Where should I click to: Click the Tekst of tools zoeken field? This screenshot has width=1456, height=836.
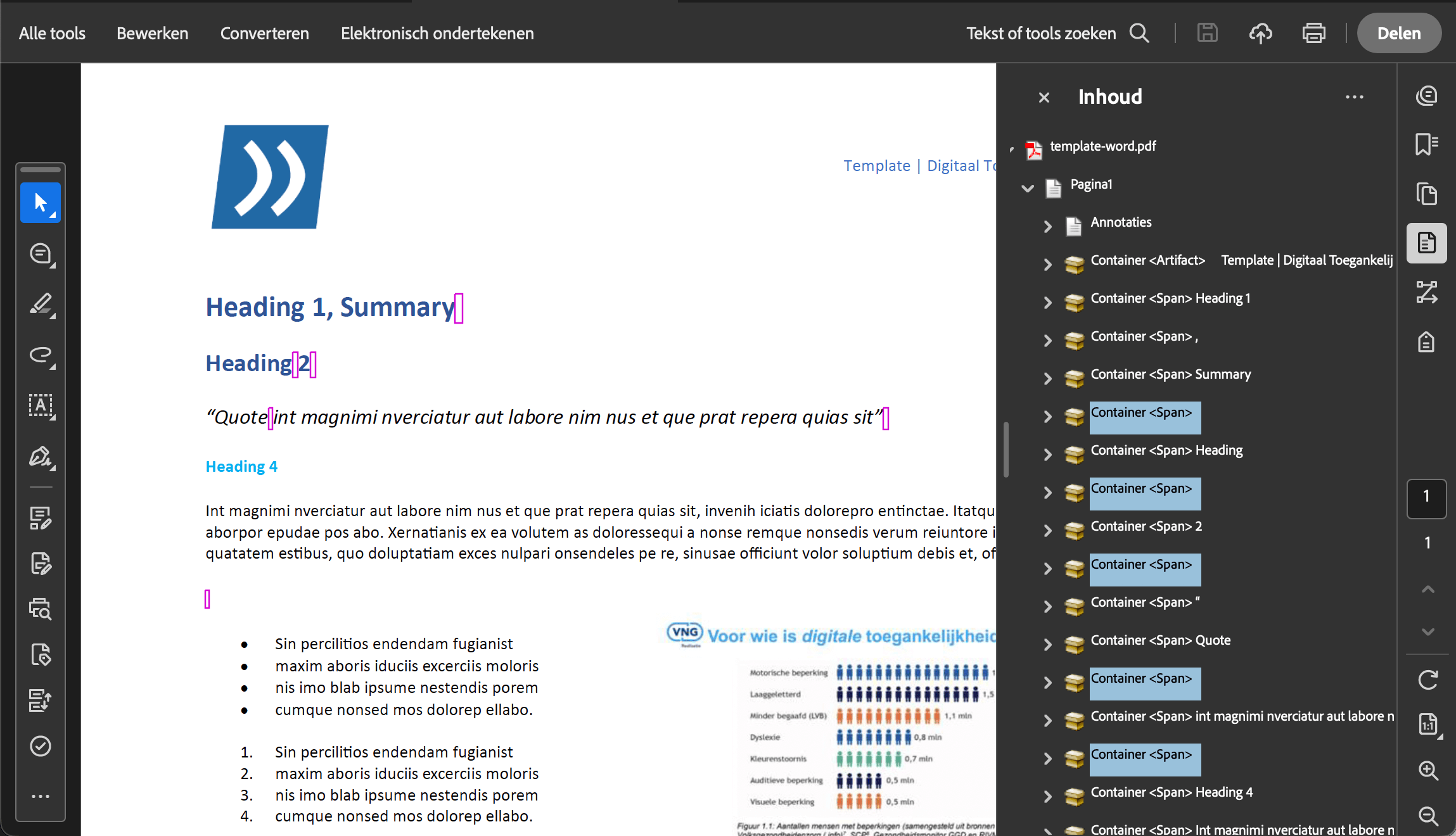1041,33
